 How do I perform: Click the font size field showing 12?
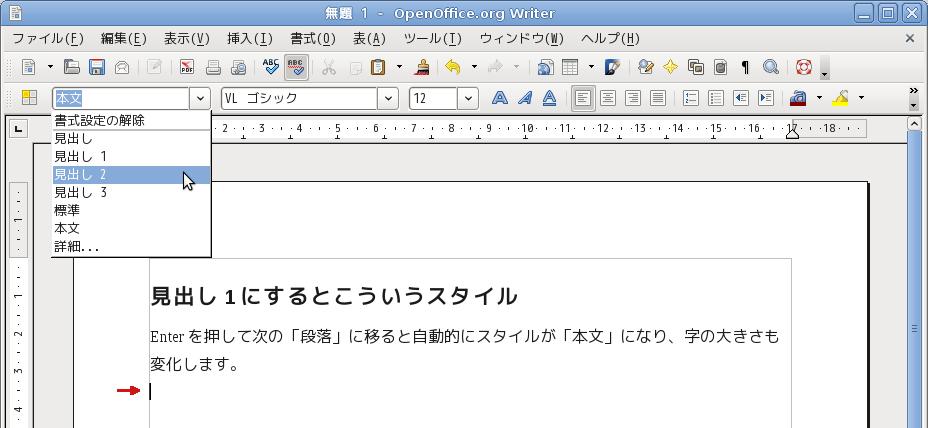[433, 98]
